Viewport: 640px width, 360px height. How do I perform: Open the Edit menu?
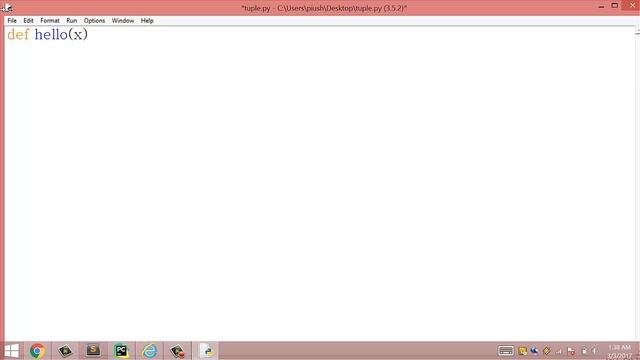click(28, 20)
